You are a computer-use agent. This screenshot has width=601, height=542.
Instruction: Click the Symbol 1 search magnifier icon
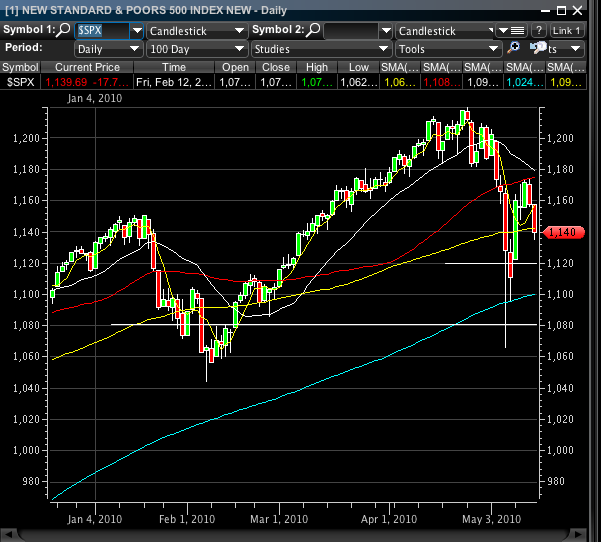64,30
